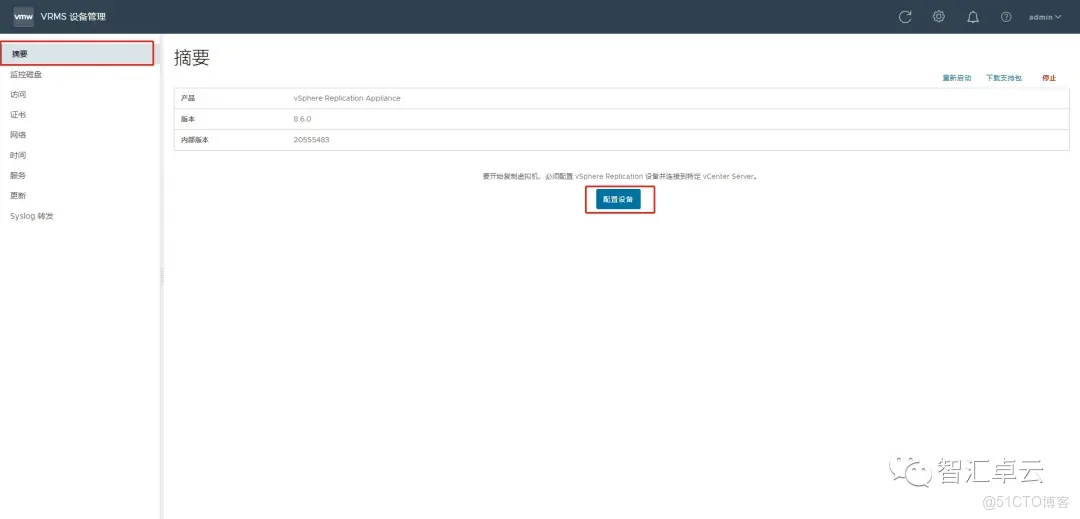The width and height of the screenshot is (1080, 519).
Task: Click the vCenter Server instruction text
Action: pos(620,176)
